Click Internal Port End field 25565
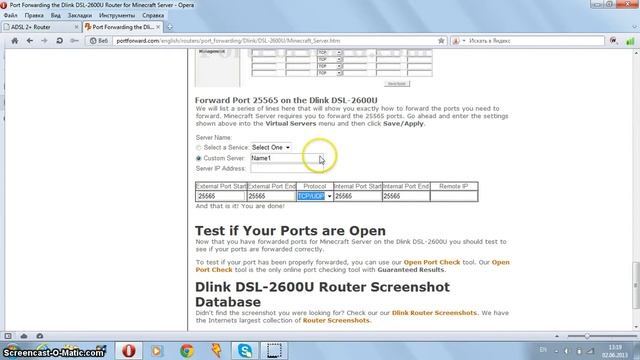640x360 pixels. (406, 196)
